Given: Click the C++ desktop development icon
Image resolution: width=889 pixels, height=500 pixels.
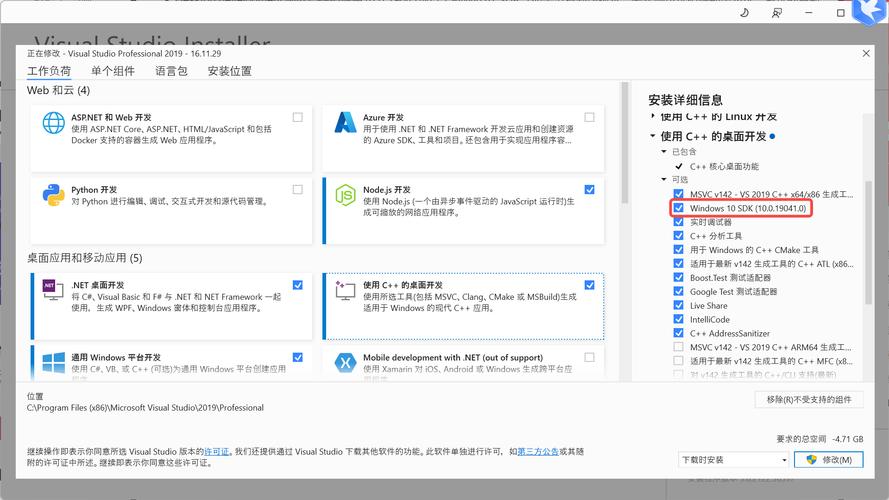Looking at the screenshot, I should tap(345, 290).
